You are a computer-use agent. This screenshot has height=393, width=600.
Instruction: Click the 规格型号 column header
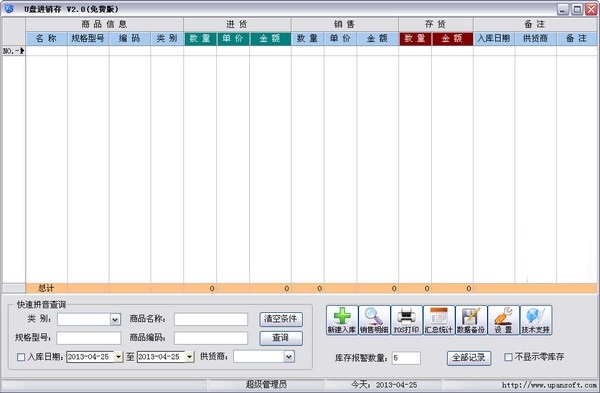[88, 39]
